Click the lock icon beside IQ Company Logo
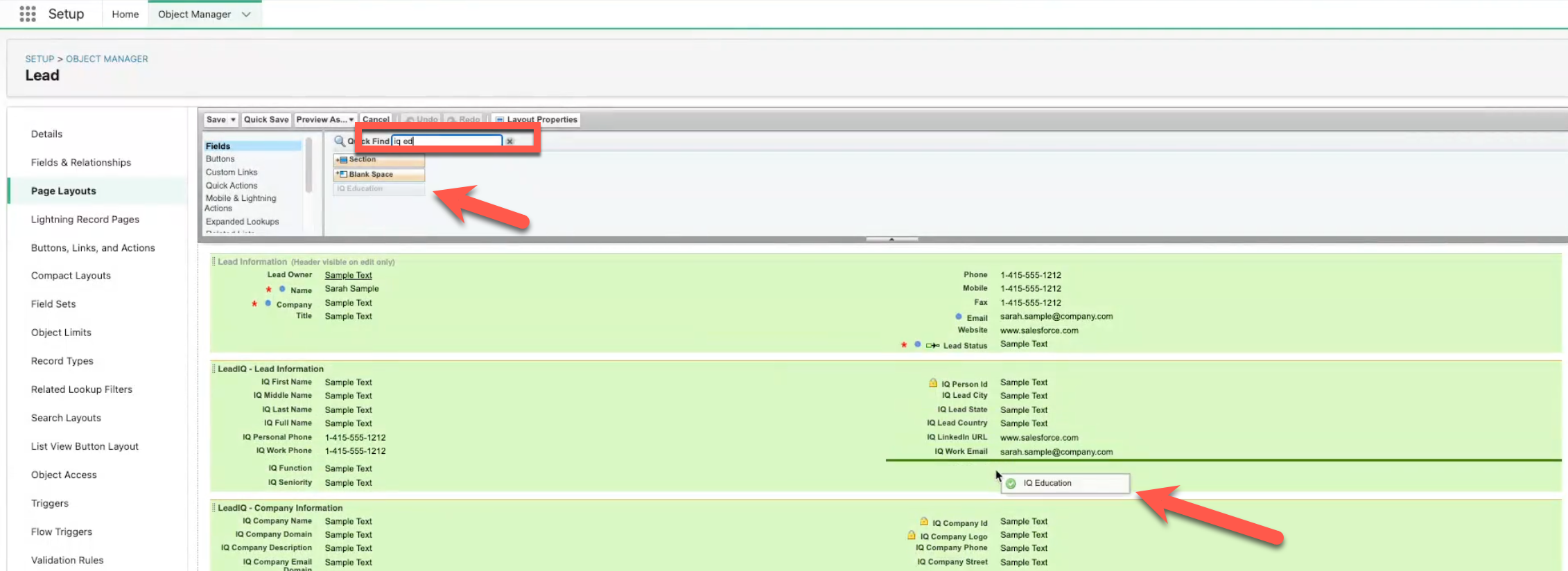The image size is (1568, 571). coord(912,536)
